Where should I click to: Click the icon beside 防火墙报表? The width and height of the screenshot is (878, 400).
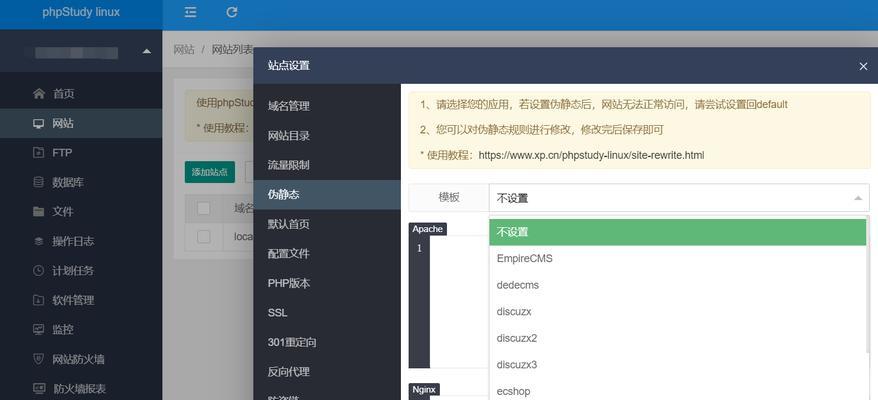(39, 388)
